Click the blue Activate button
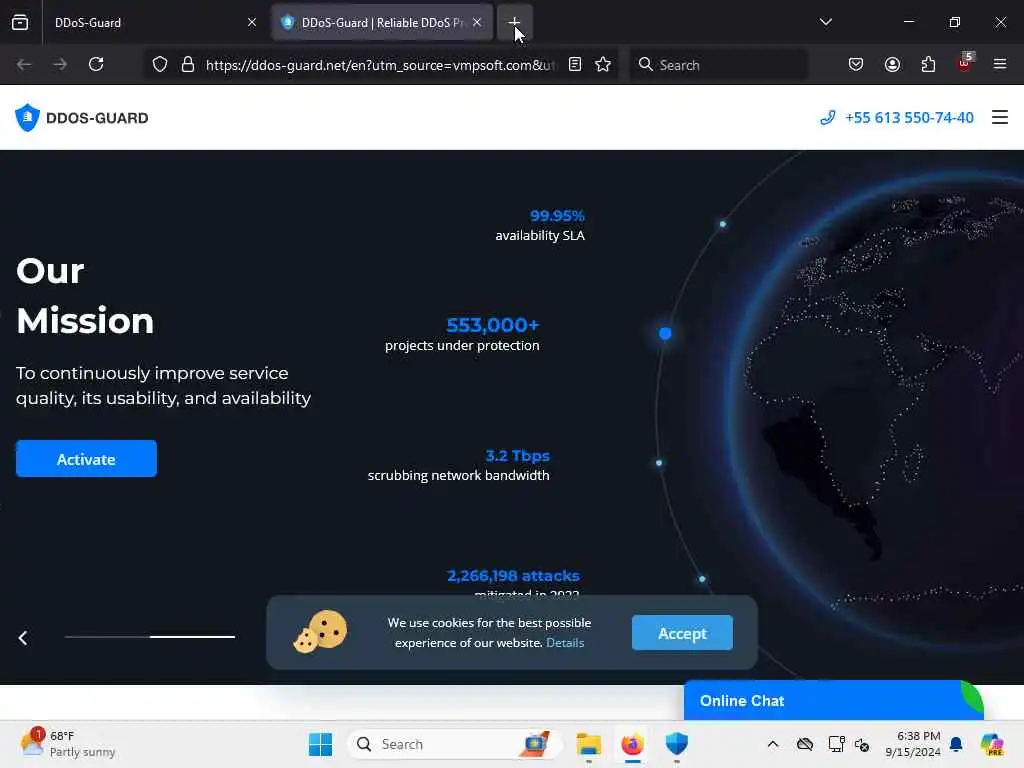 pyautogui.click(x=86, y=459)
